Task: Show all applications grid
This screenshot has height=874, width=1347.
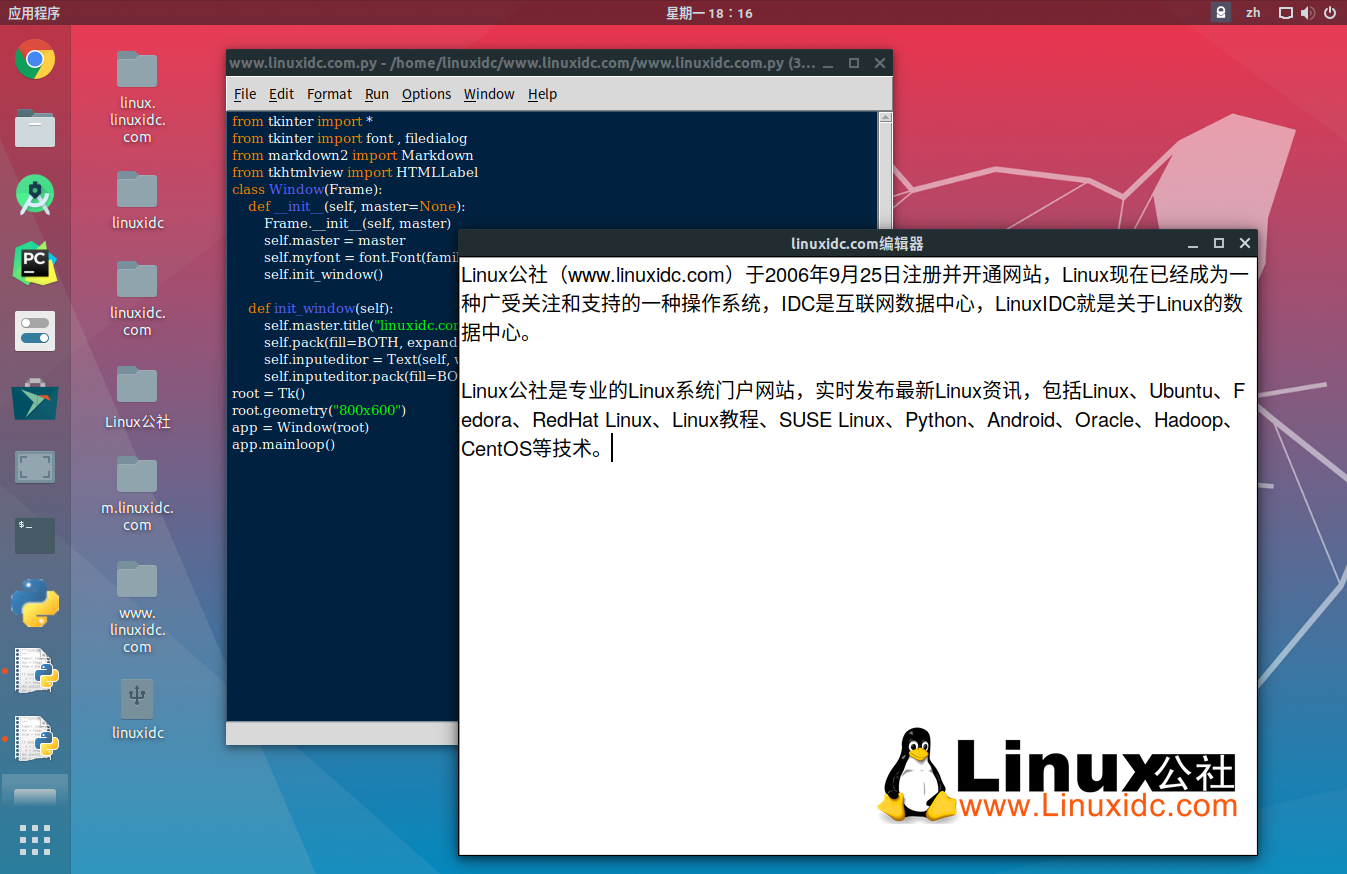Action: (x=35, y=840)
